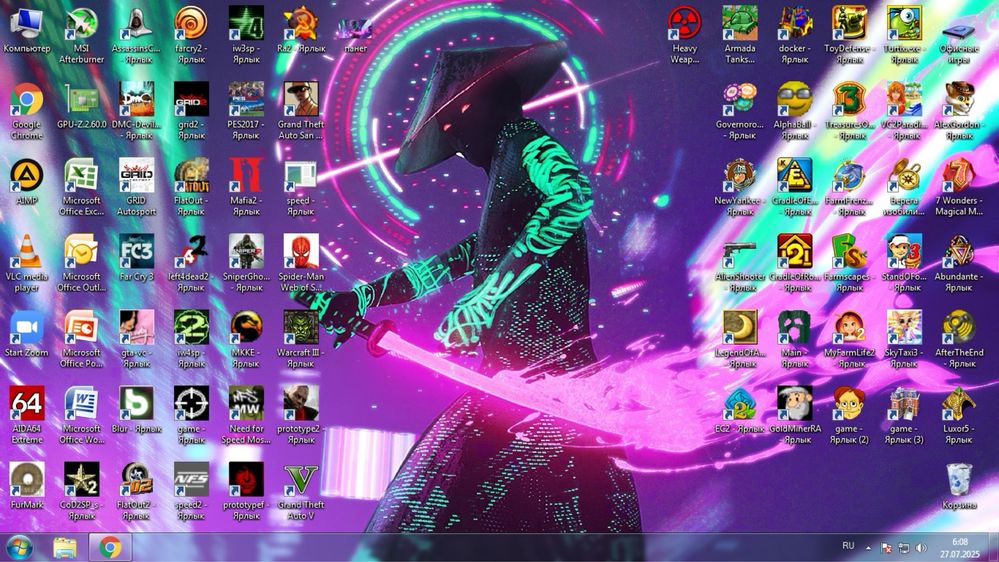Launch the CoD2SP shortcut
Image resolution: width=999 pixels, height=562 pixels.
point(82,480)
